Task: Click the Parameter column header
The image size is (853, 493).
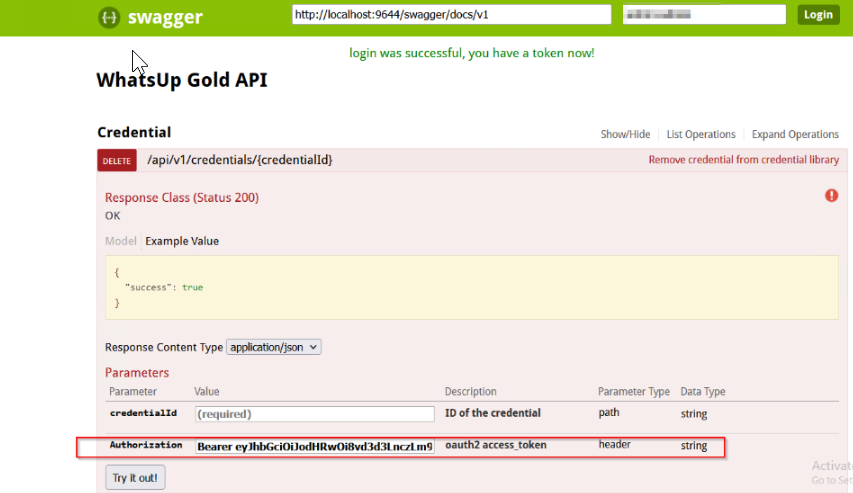Action: pyautogui.click(x=133, y=392)
